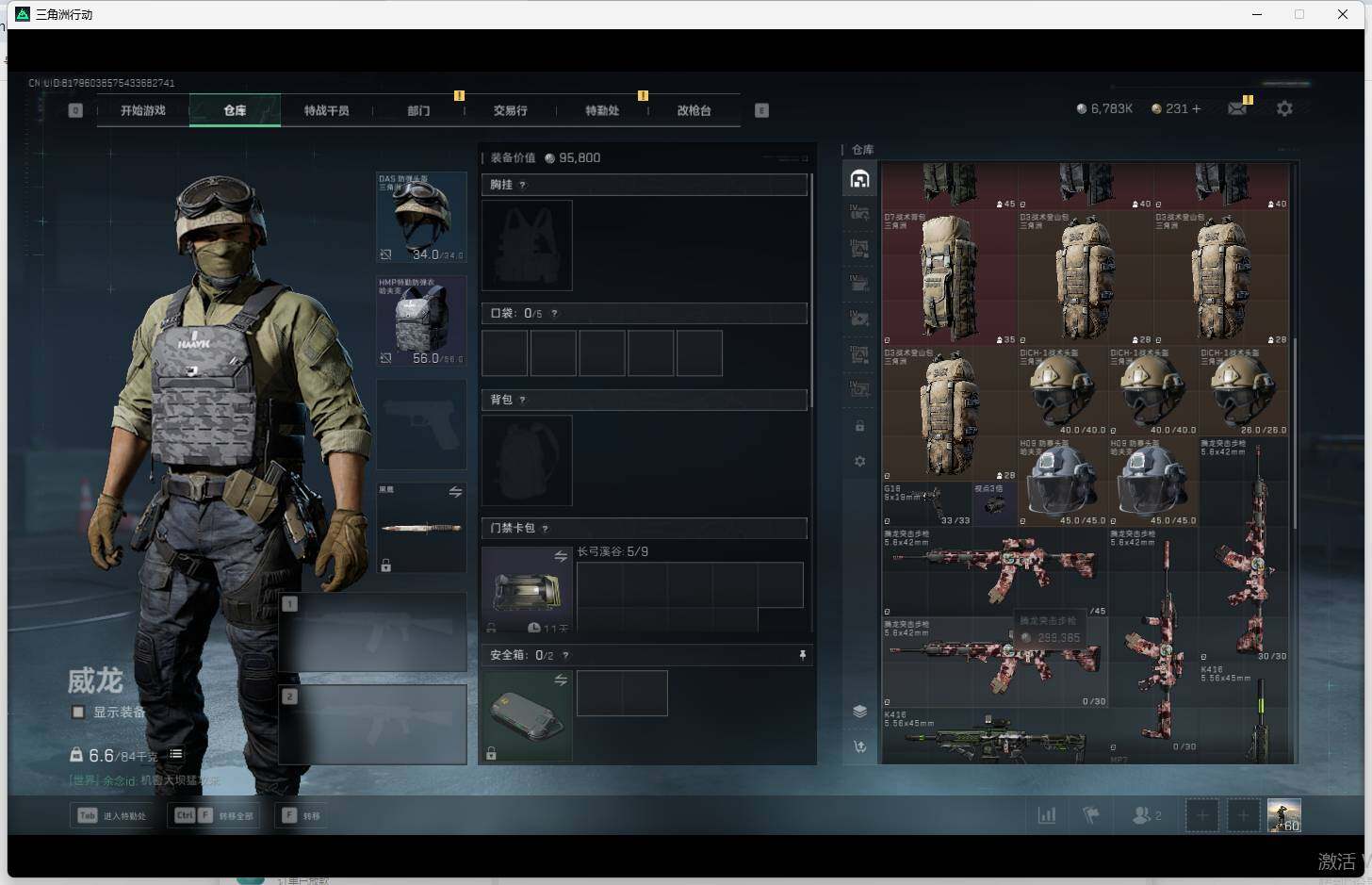Screen dimensions: 1372x885
Task: Open the weight details list icon
Action: point(175,754)
